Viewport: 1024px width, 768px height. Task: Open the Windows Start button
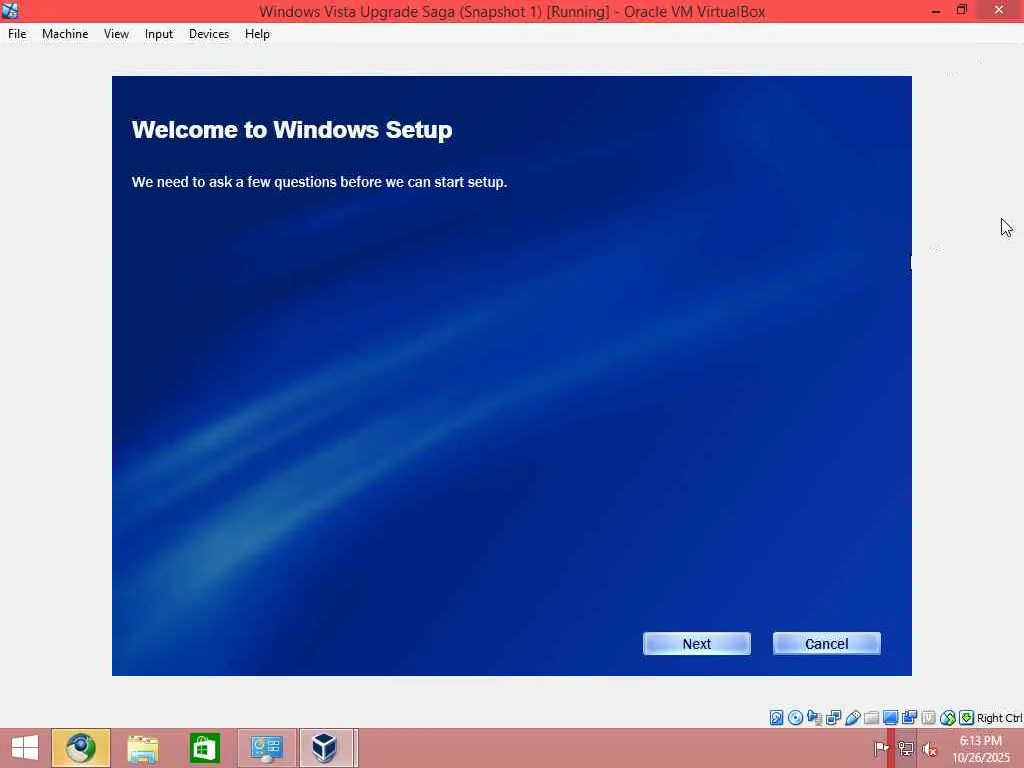coord(25,748)
